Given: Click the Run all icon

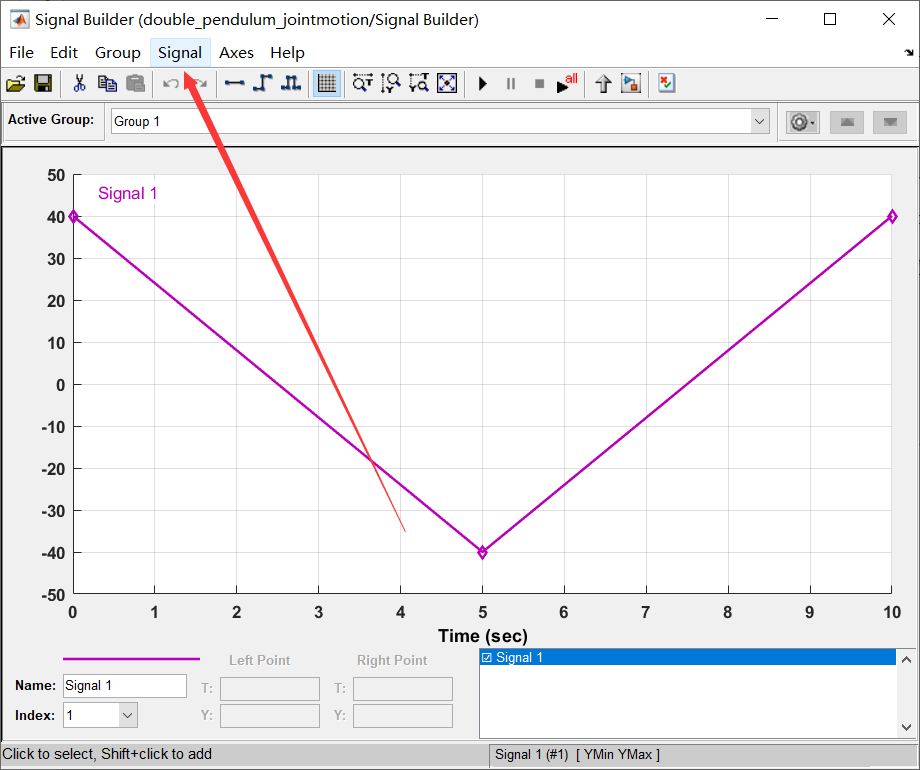Looking at the screenshot, I should (x=567, y=84).
